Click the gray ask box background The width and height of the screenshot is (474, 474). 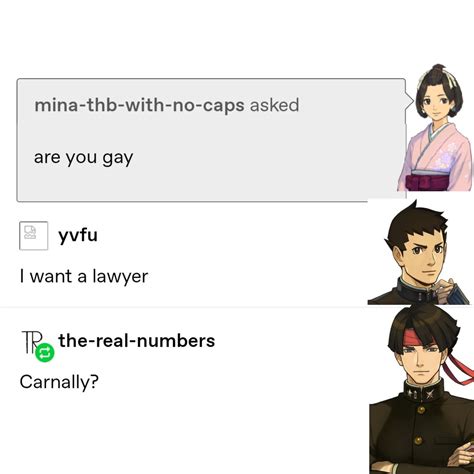(x=211, y=140)
